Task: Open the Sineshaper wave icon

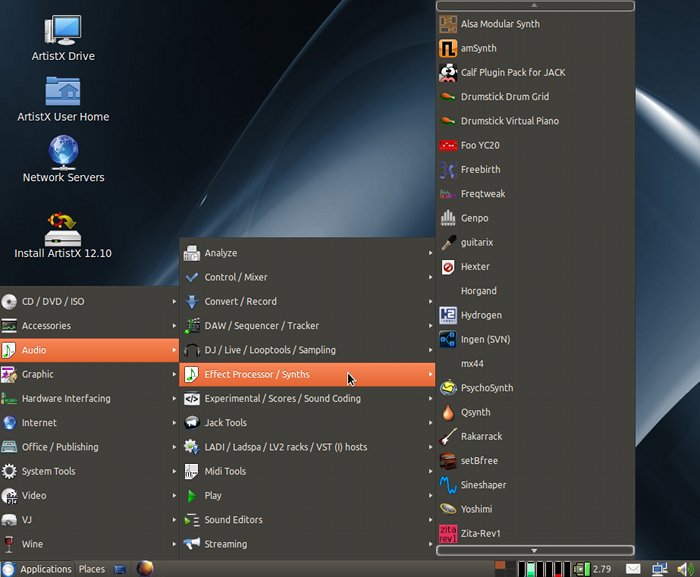Action: pos(448,485)
